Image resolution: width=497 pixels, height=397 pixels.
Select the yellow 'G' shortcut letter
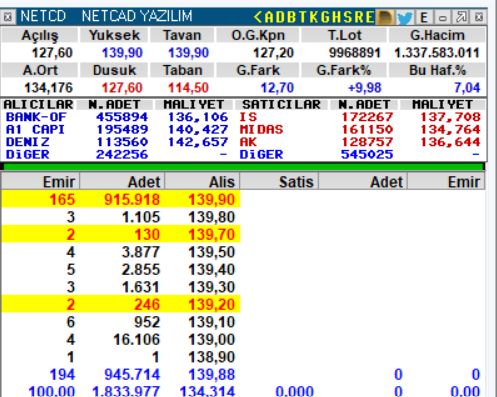[x=325, y=17]
